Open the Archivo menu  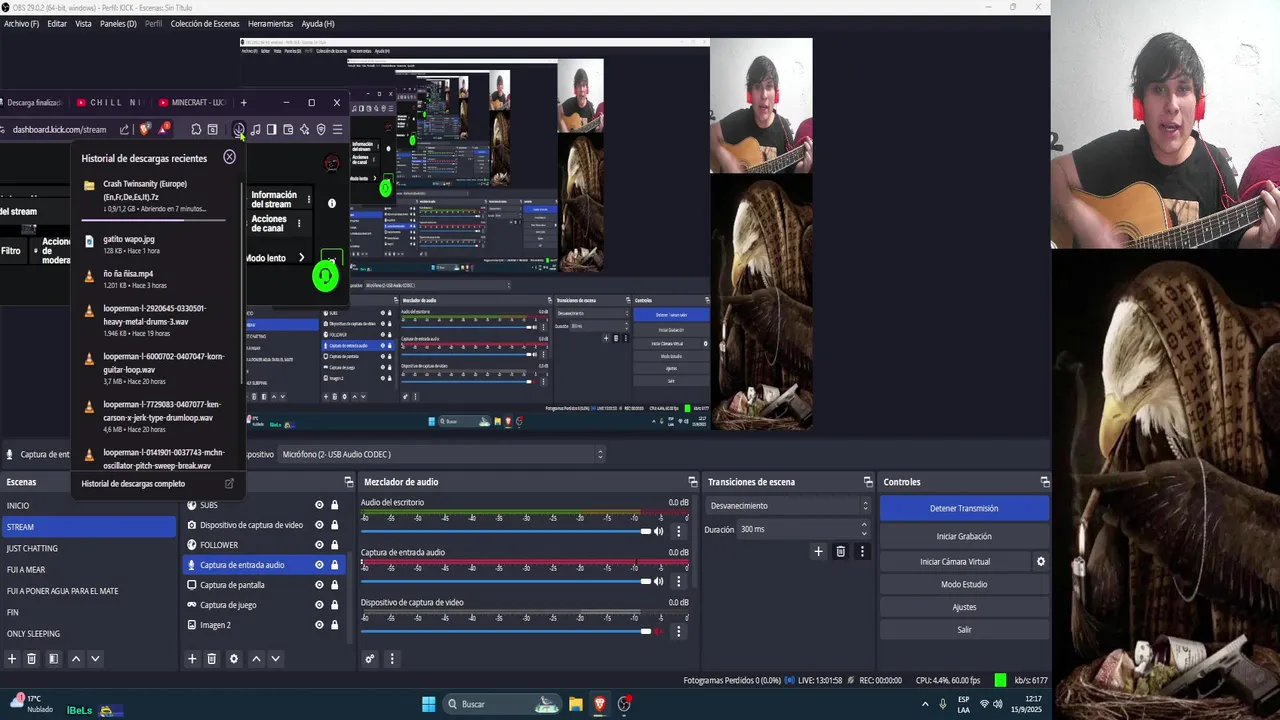[22, 24]
